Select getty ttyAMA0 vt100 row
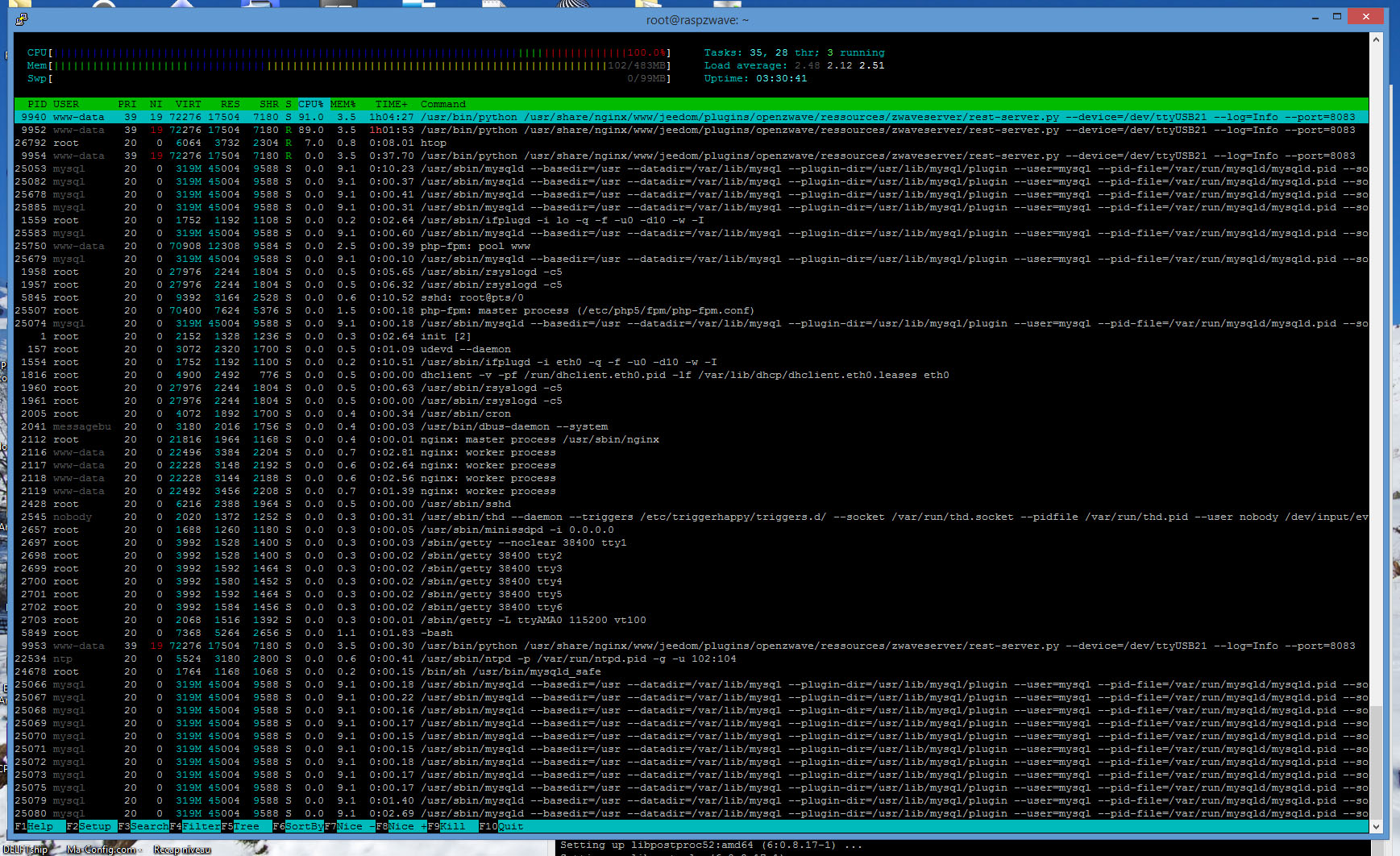The image size is (1400, 856). tap(691, 620)
